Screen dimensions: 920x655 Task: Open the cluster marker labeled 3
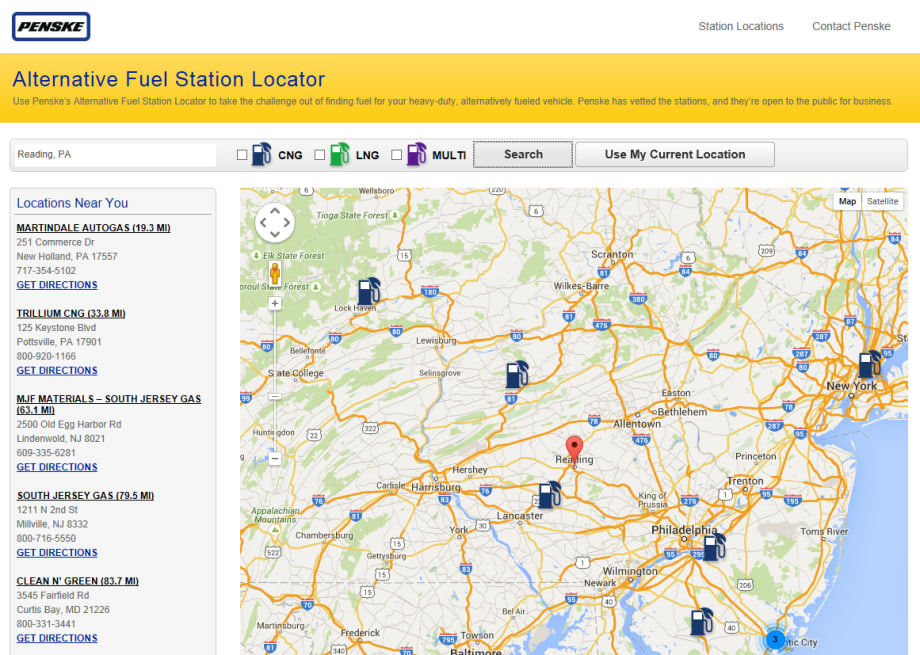pos(775,638)
